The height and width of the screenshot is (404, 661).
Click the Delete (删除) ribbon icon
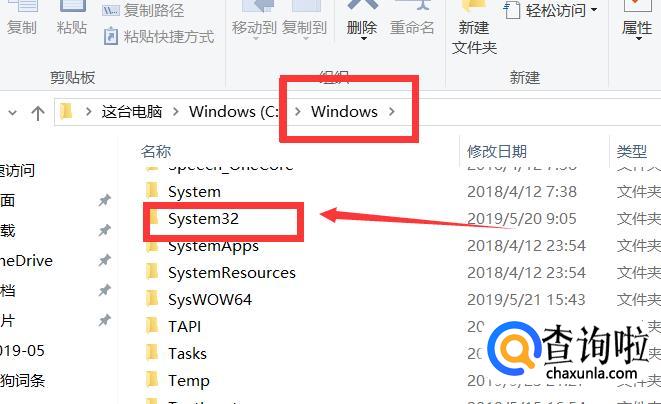[x=362, y=5]
